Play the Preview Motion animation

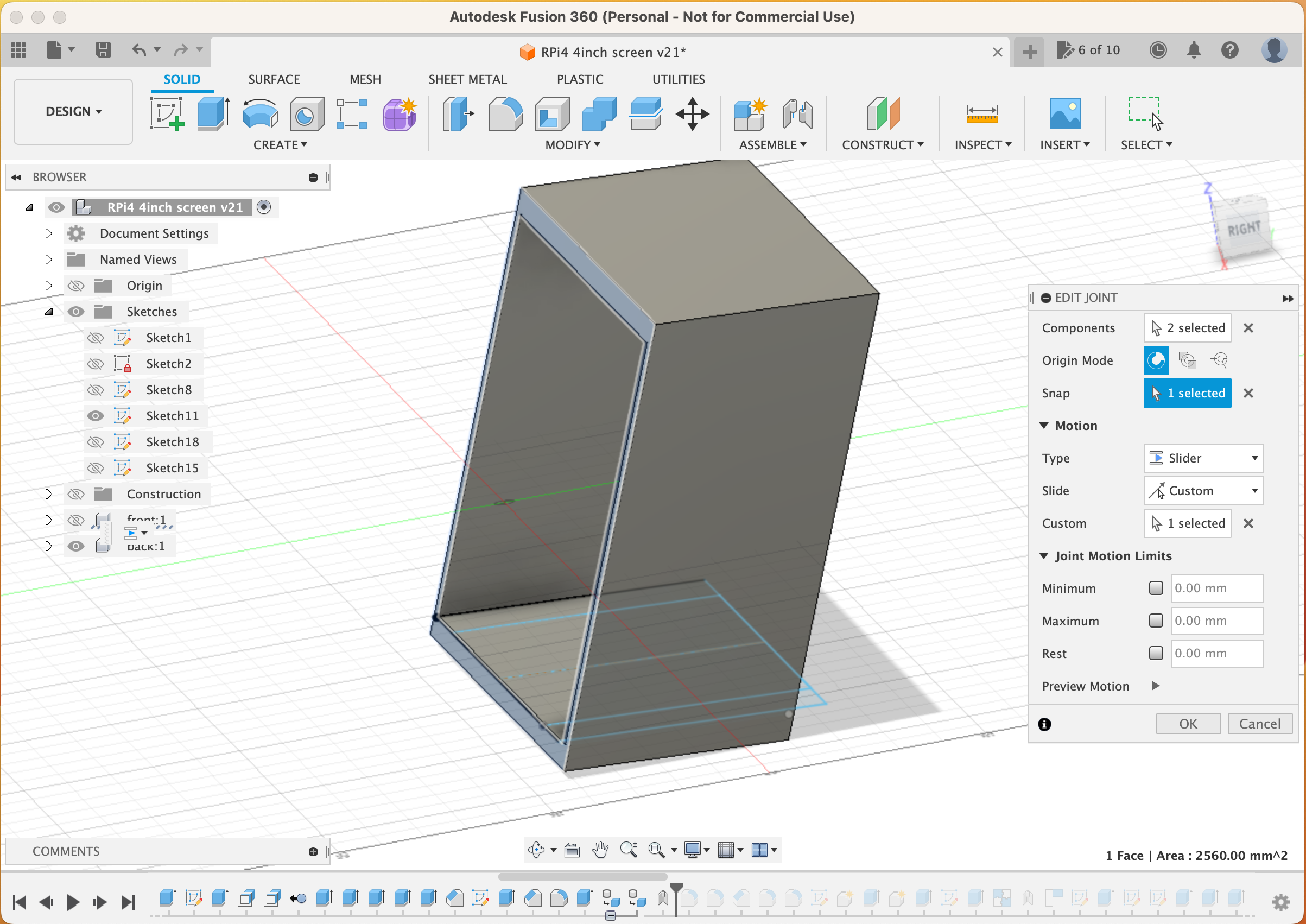click(x=1155, y=686)
